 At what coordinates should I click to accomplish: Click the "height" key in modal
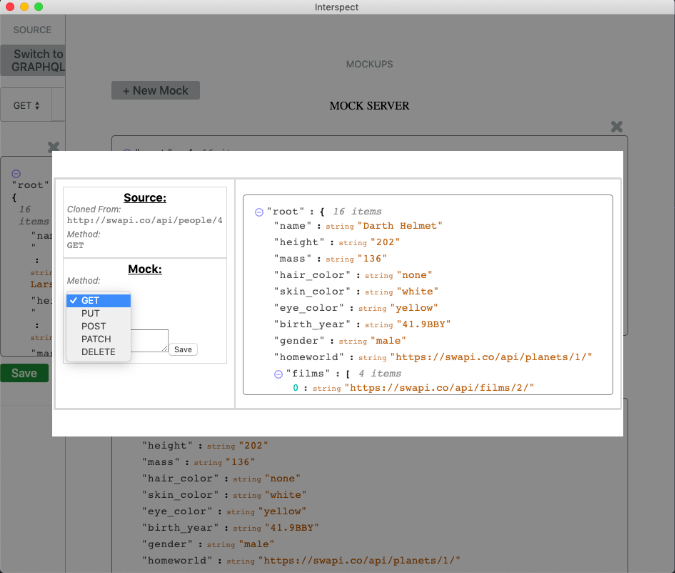pyautogui.click(x=299, y=242)
